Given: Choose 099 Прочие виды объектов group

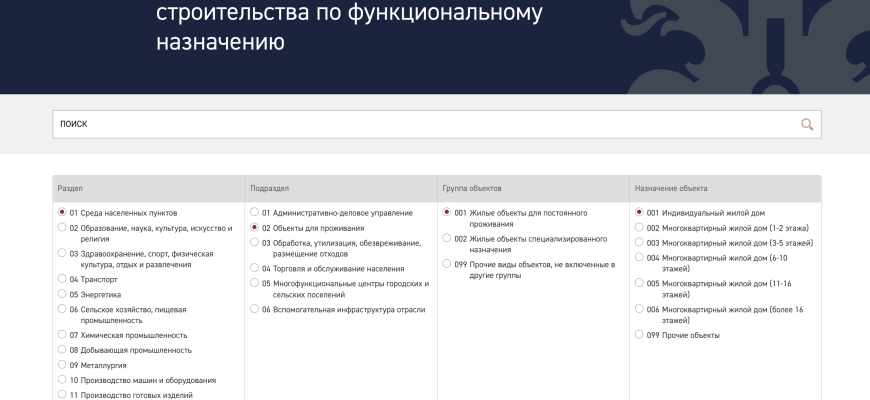Looking at the screenshot, I should pos(447,264).
